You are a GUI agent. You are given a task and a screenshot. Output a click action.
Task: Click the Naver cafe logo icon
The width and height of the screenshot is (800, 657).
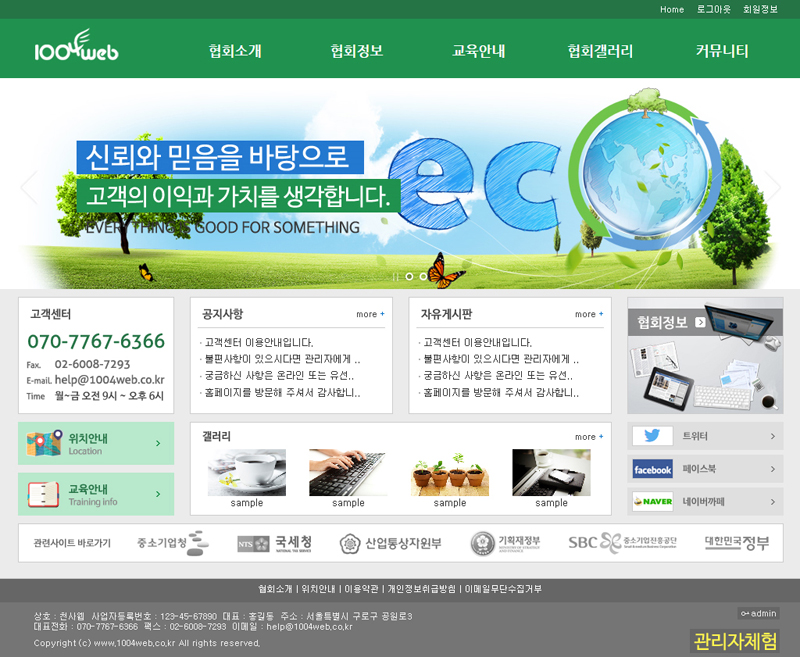click(652, 501)
